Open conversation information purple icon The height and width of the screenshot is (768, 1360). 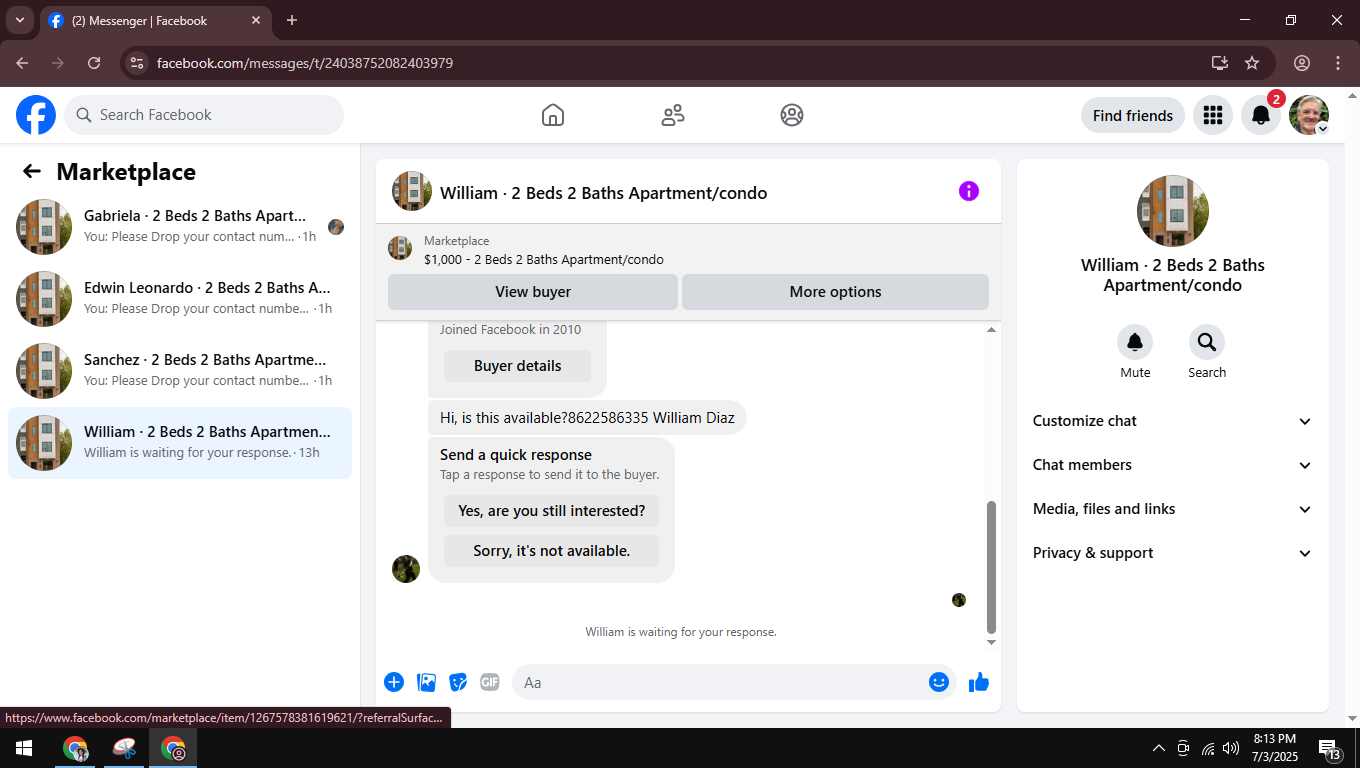click(x=969, y=191)
